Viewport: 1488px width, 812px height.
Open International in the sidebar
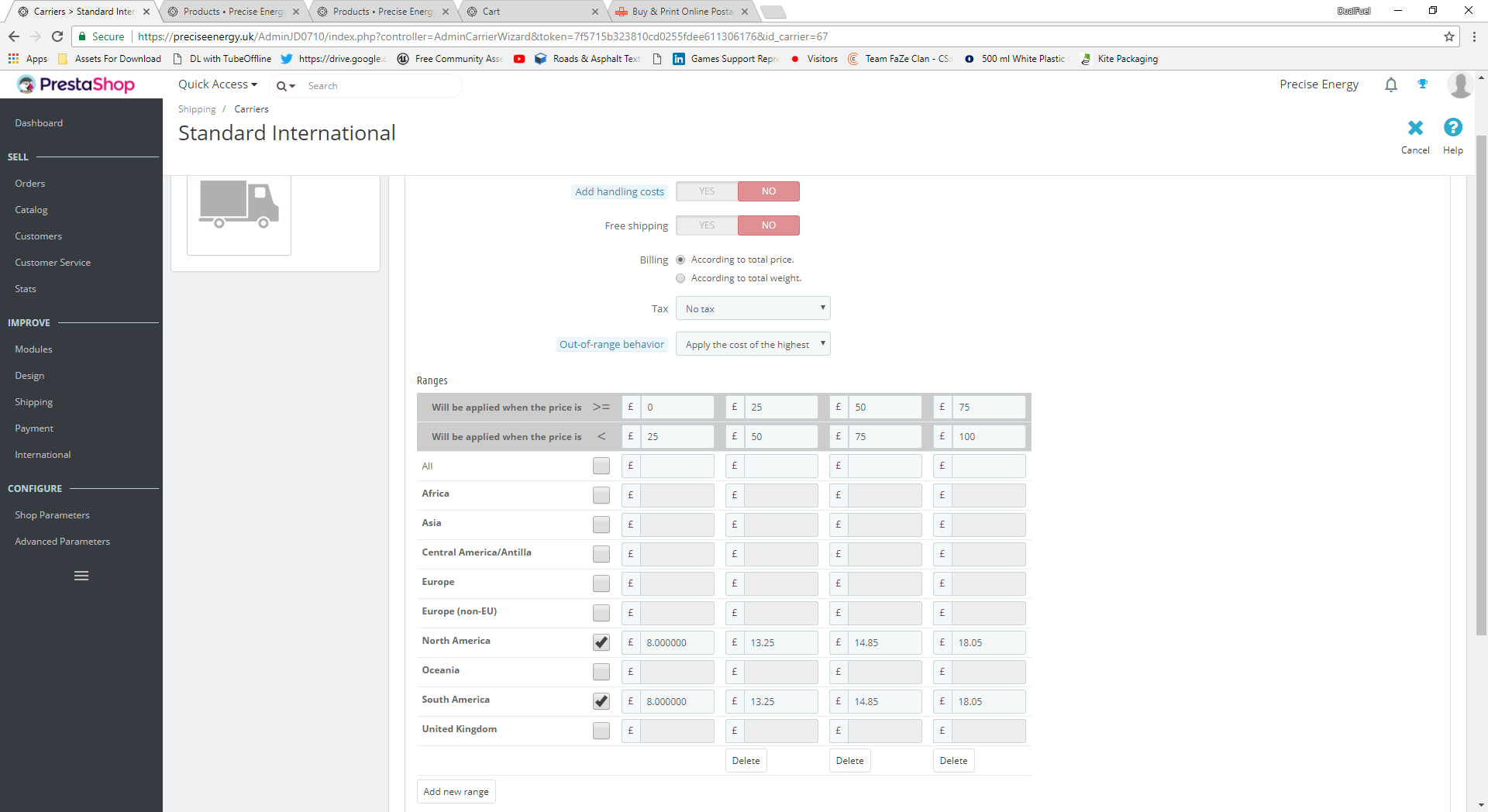(43, 455)
